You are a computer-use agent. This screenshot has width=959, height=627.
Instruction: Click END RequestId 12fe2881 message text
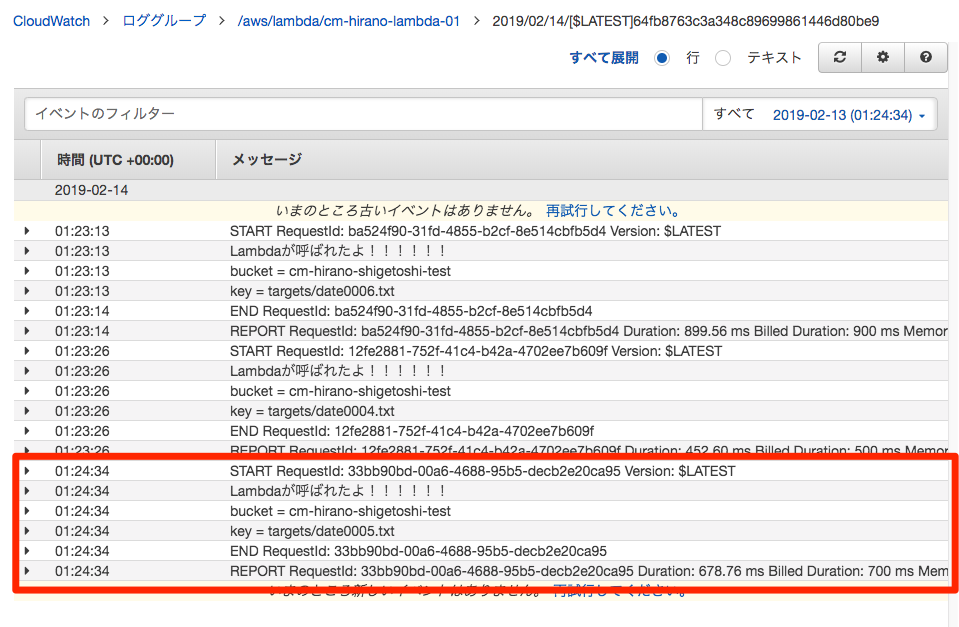[412, 431]
